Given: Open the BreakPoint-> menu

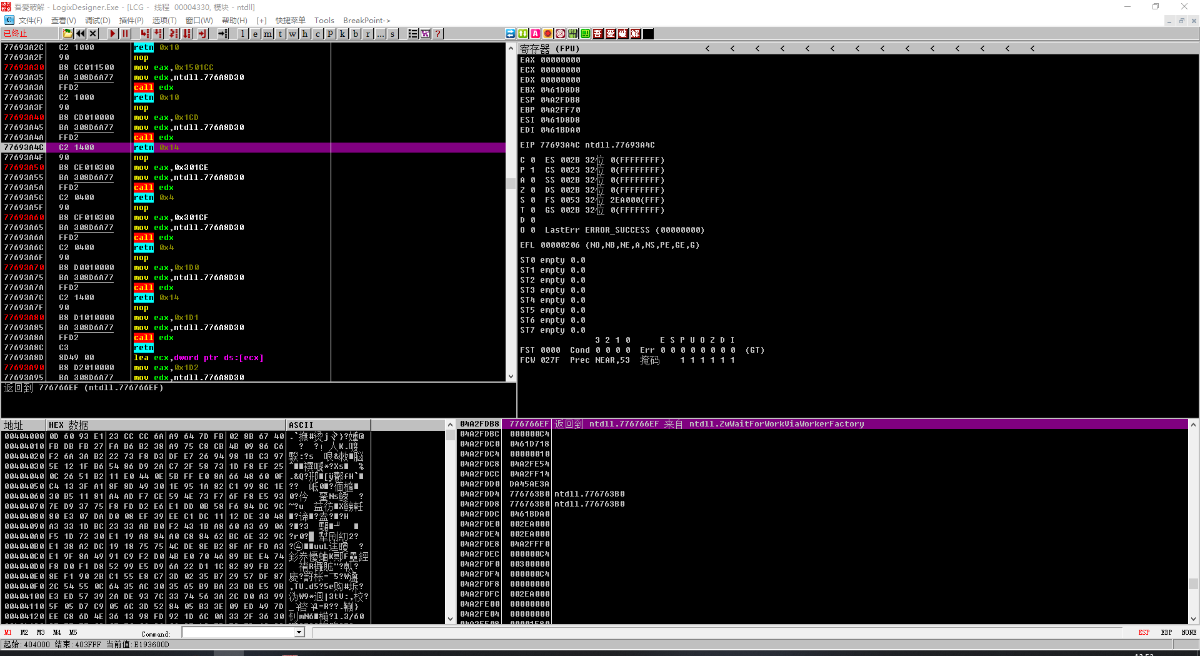Looking at the screenshot, I should pyautogui.click(x=367, y=20).
